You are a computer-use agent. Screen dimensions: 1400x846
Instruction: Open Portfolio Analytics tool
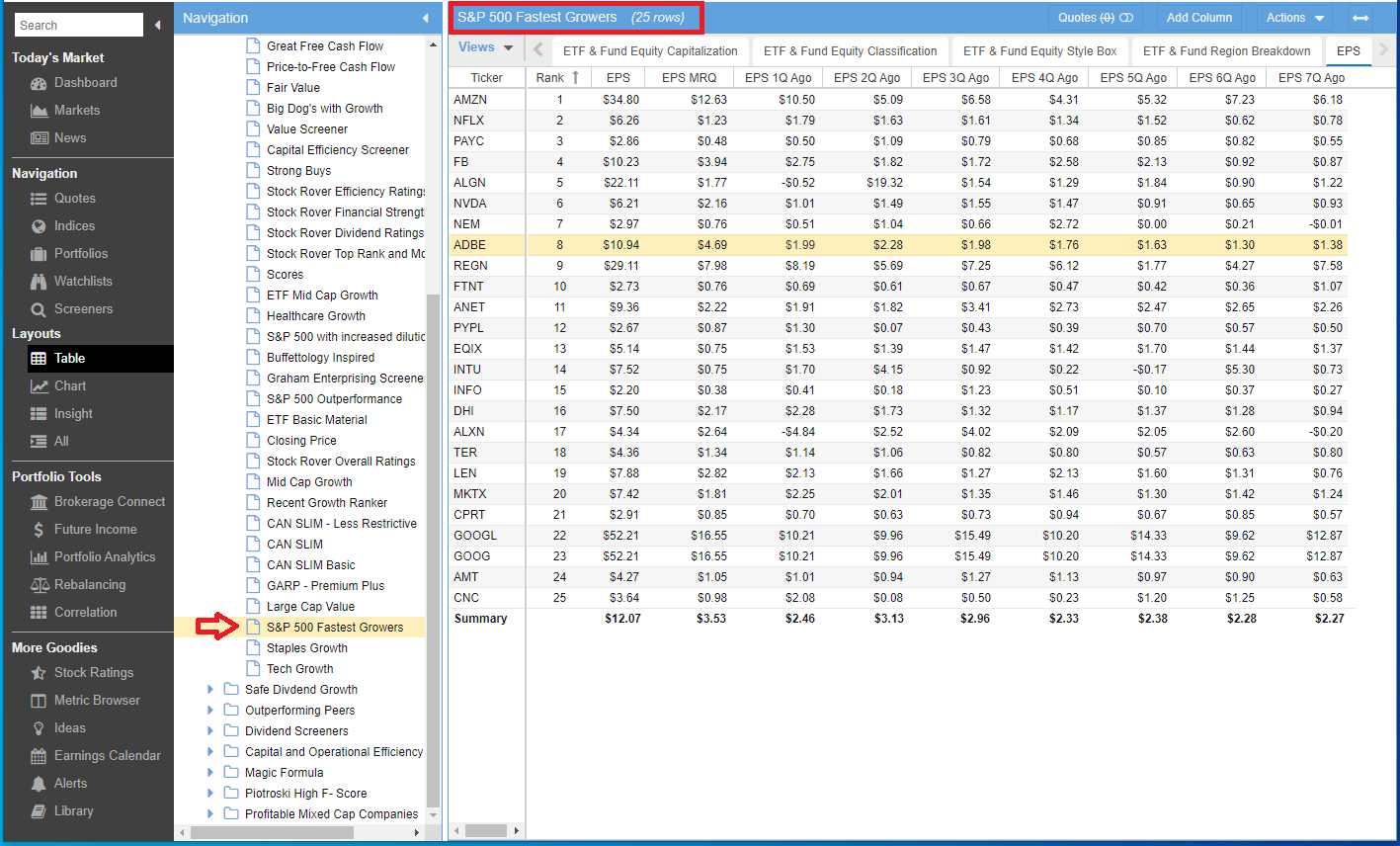93,557
